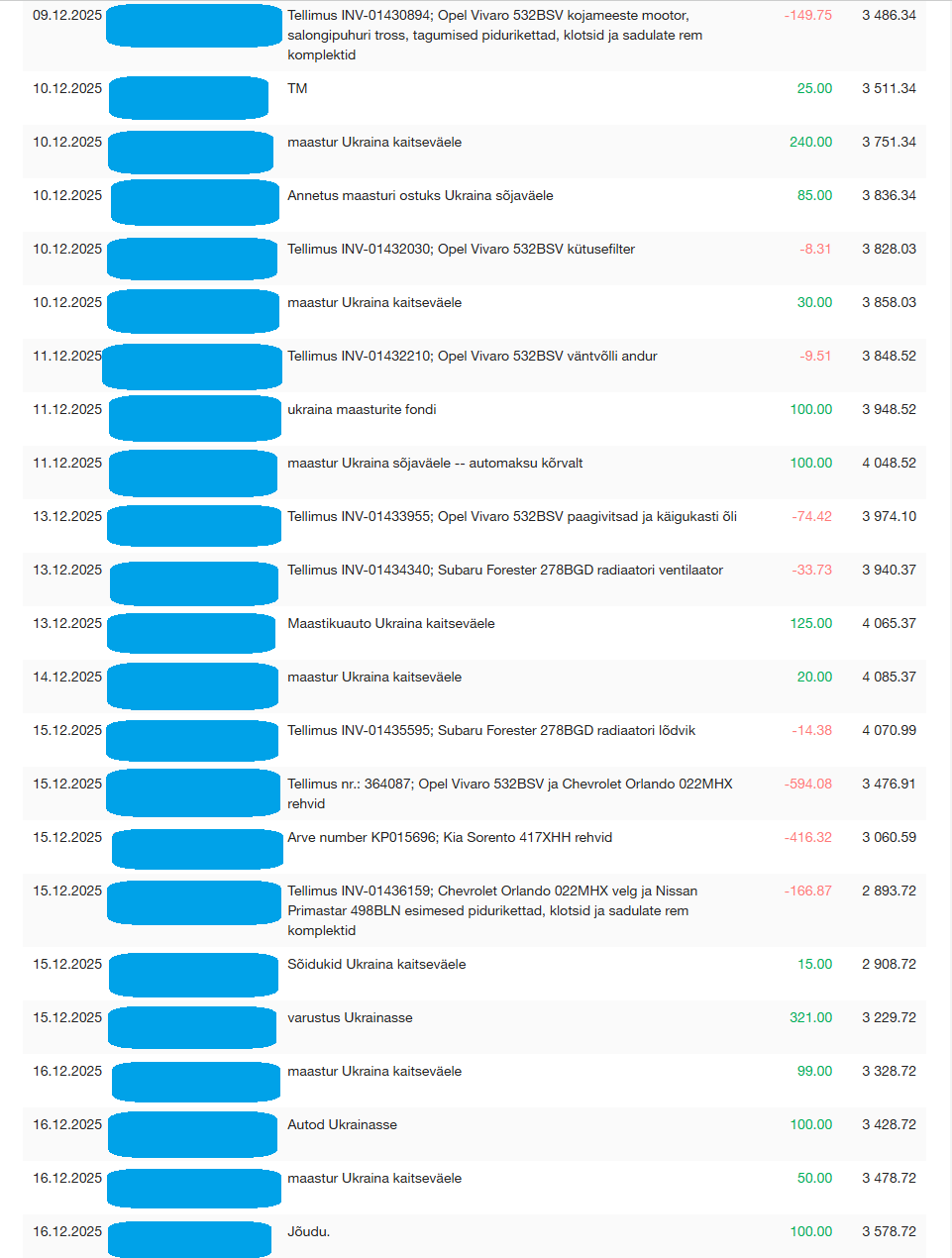Image resolution: width=952 pixels, height=1258 pixels.
Task: Click the "automaksu kõrvalt" donation description
Action: click(435, 464)
